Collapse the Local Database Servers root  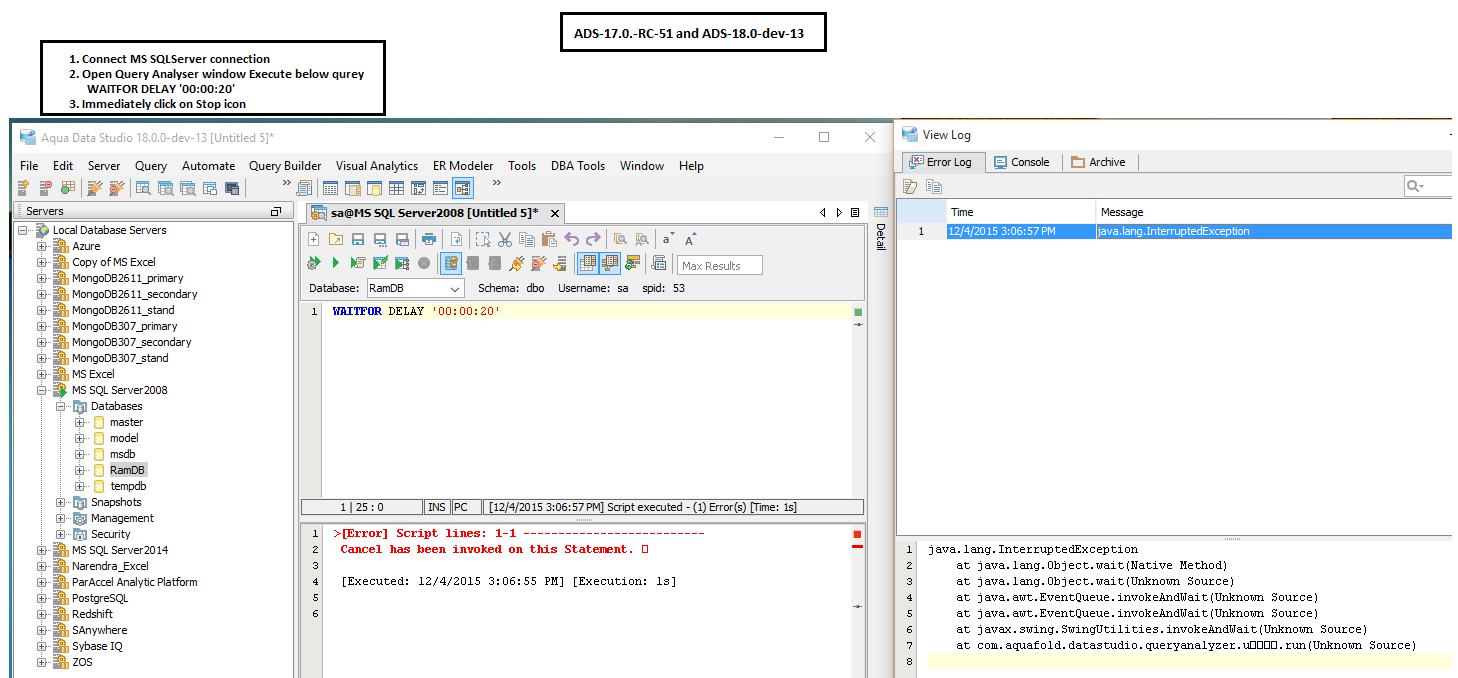pyautogui.click(x=22, y=230)
